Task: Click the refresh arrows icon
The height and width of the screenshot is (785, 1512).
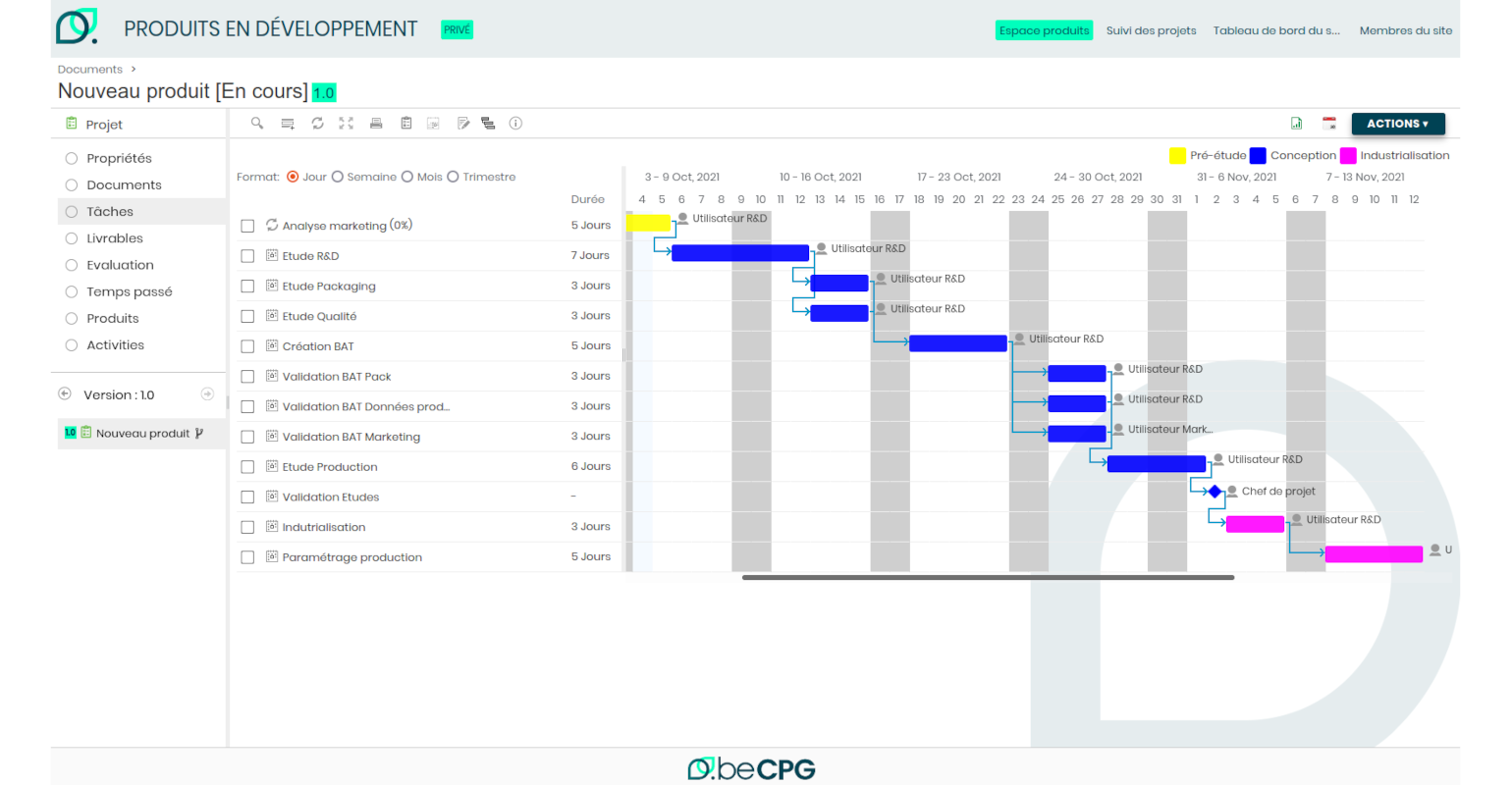Action: coord(317,124)
